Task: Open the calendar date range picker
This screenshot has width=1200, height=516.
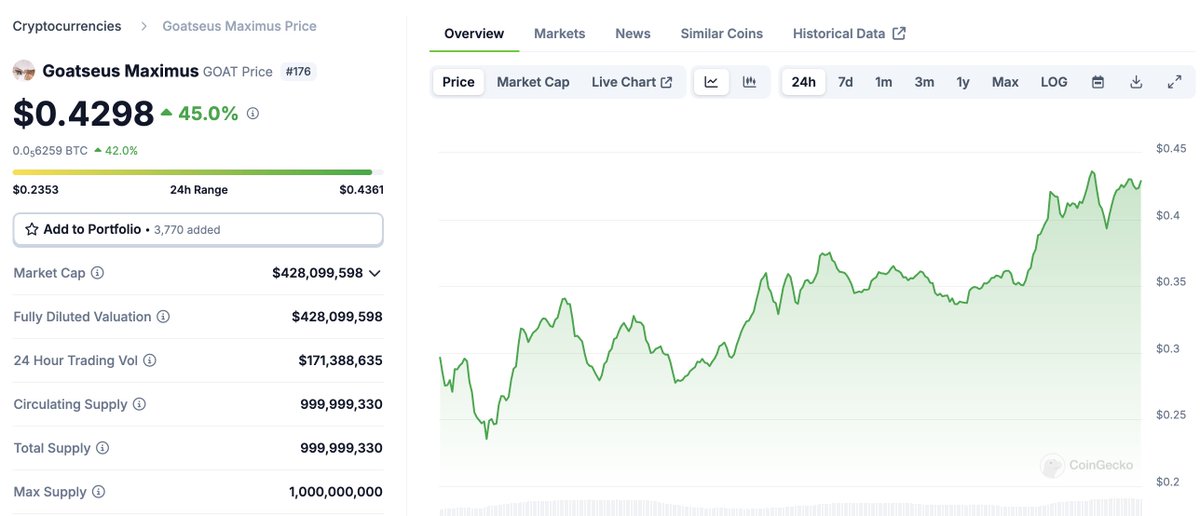Action: point(1098,82)
